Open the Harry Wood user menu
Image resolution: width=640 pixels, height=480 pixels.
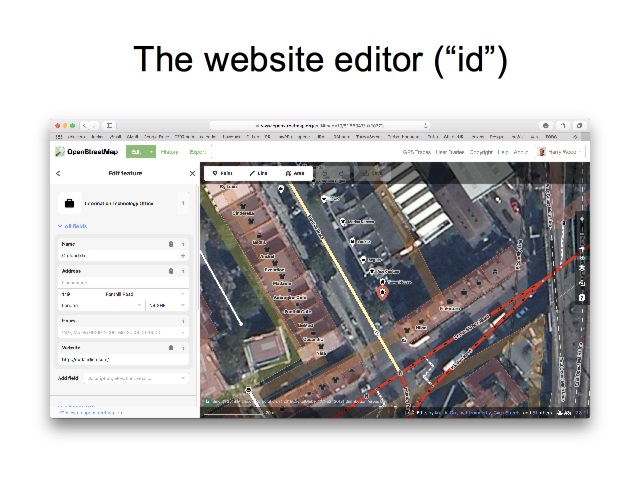(561, 152)
